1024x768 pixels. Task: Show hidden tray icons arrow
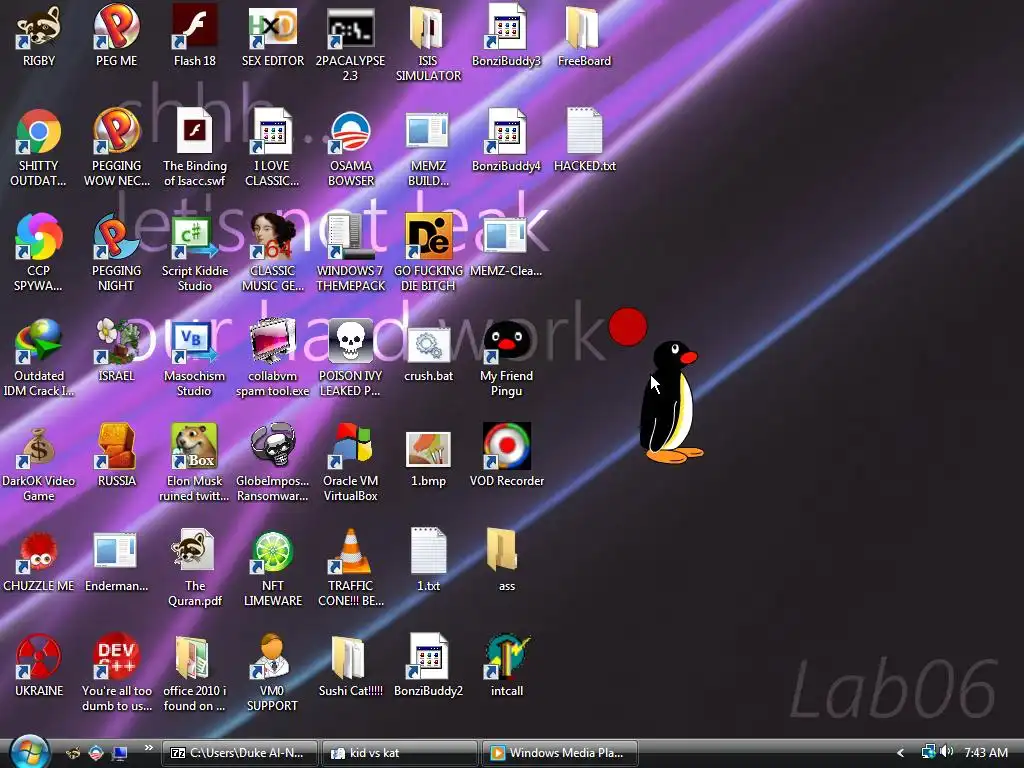(901, 753)
